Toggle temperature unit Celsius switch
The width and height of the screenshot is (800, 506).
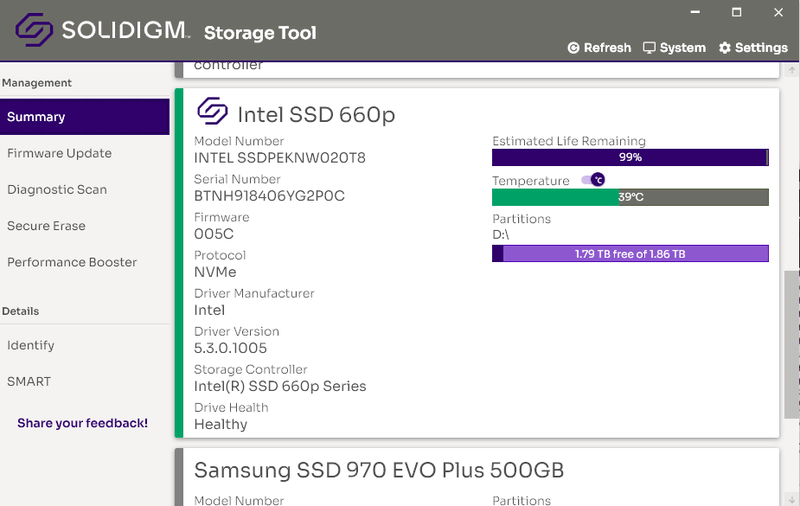(593, 180)
